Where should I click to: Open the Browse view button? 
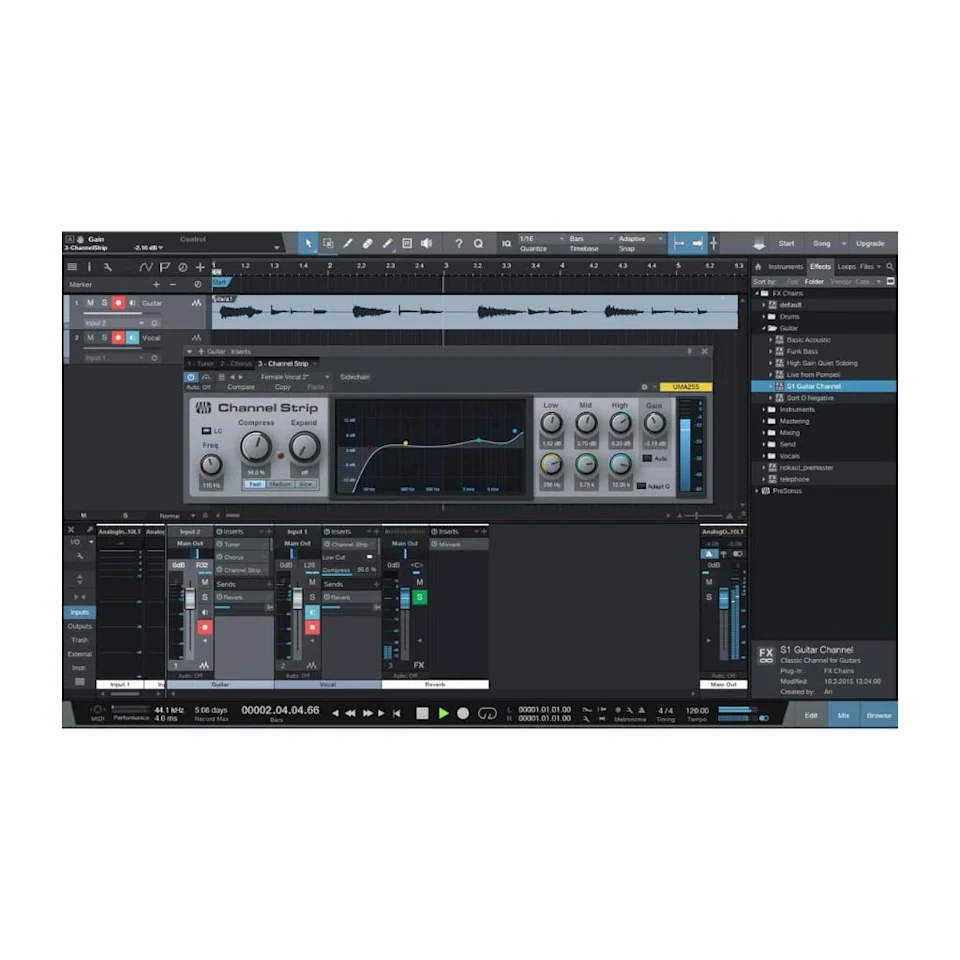(x=879, y=715)
